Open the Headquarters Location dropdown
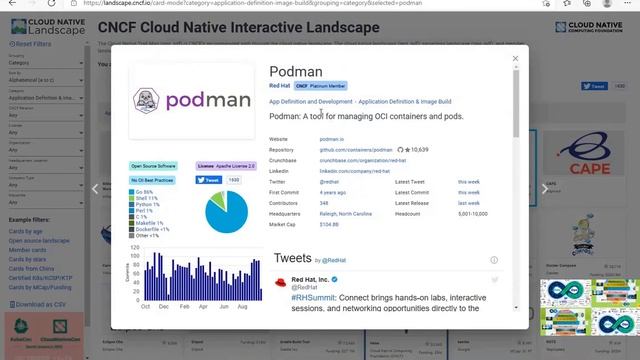The width and height of the screenshot is (640, 360). click(46, 168)
